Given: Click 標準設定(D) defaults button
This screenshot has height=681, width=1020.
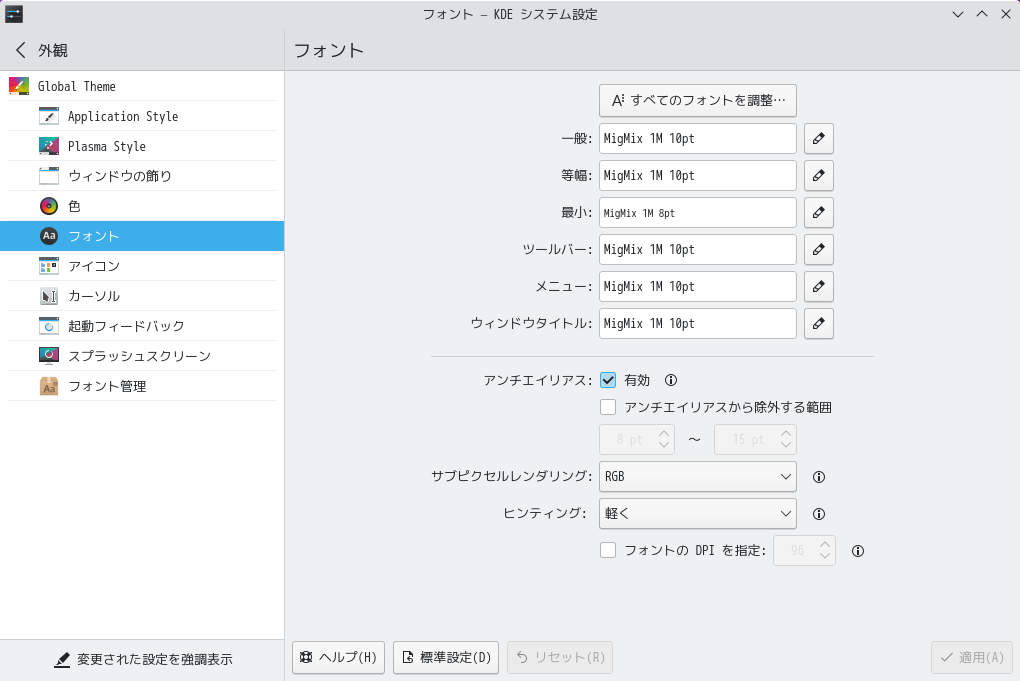Looking at the screenshot, I should pos(446,657).
